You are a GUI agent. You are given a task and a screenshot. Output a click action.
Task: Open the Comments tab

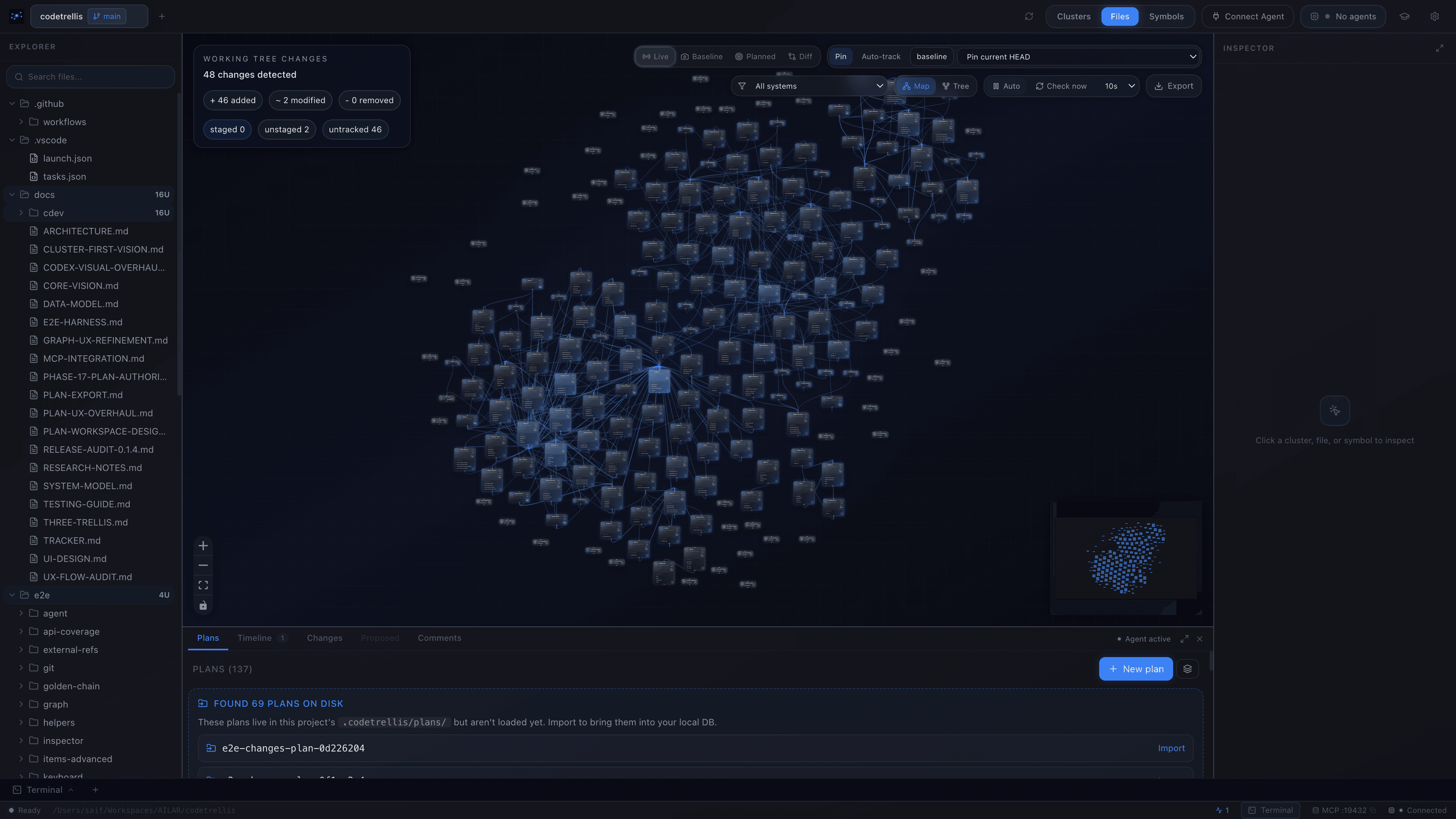(x=439, y=637)
